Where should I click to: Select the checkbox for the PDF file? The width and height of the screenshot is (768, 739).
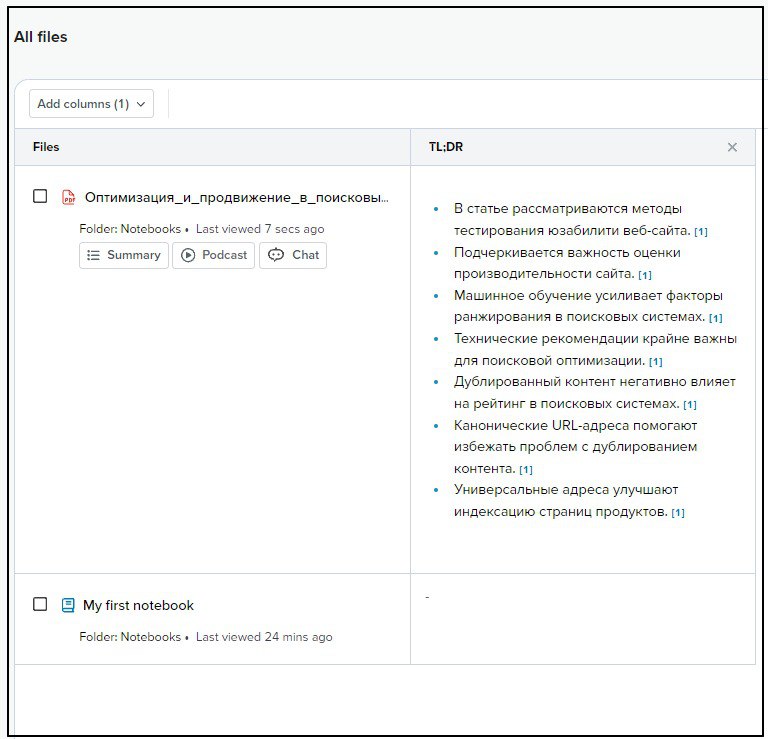pyautogui.click(x=40, y=196)
